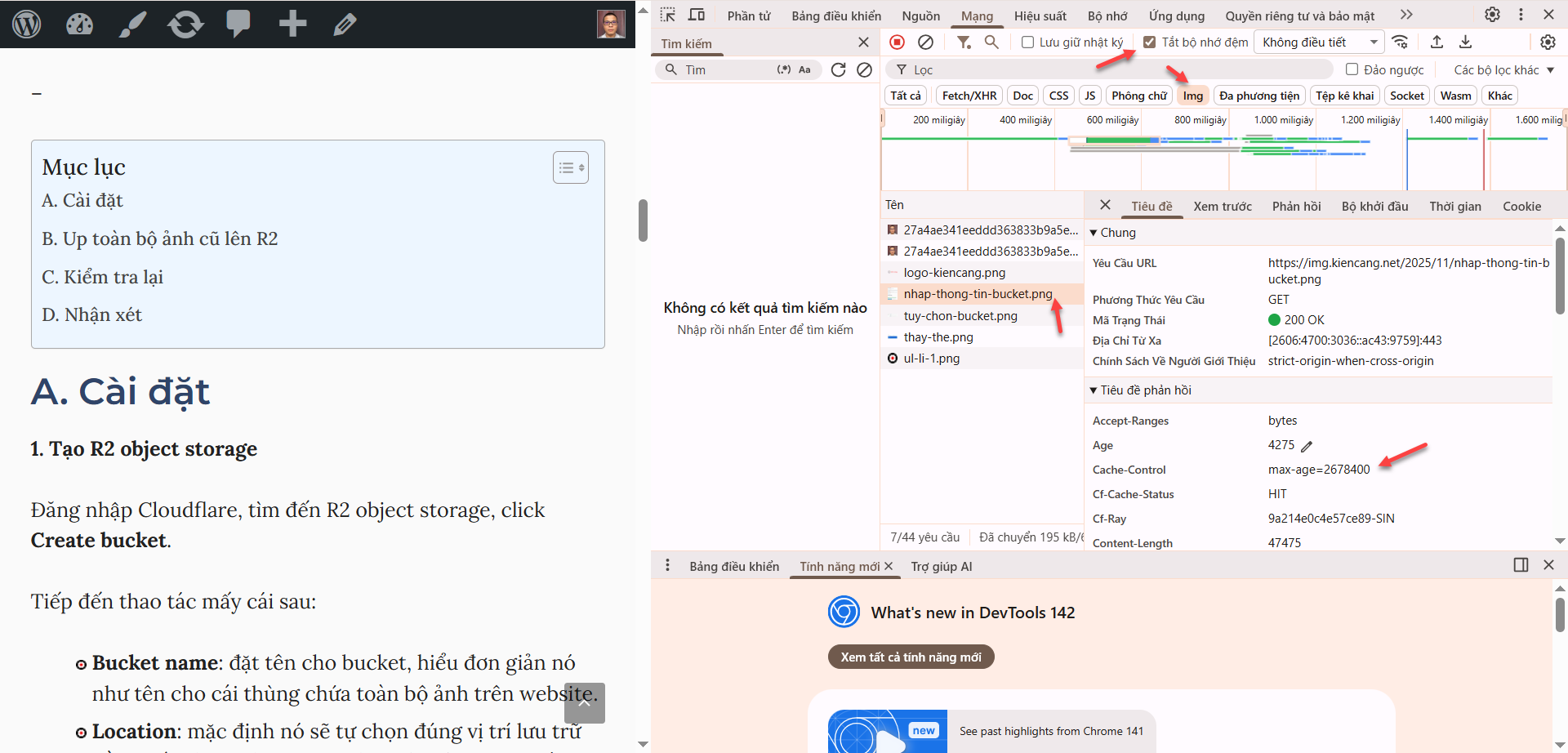
Task: Enable the Lưu giữ nhật ký checkbox
Action: [1028, 42]
